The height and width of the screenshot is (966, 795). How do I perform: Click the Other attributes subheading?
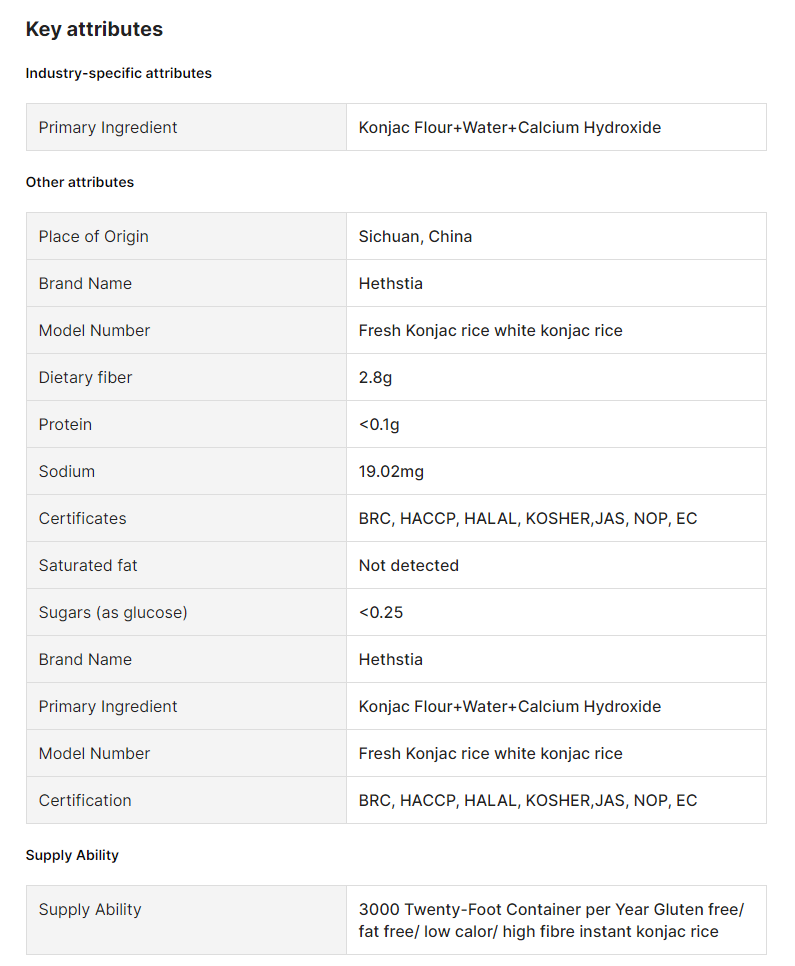click(80, 182)
